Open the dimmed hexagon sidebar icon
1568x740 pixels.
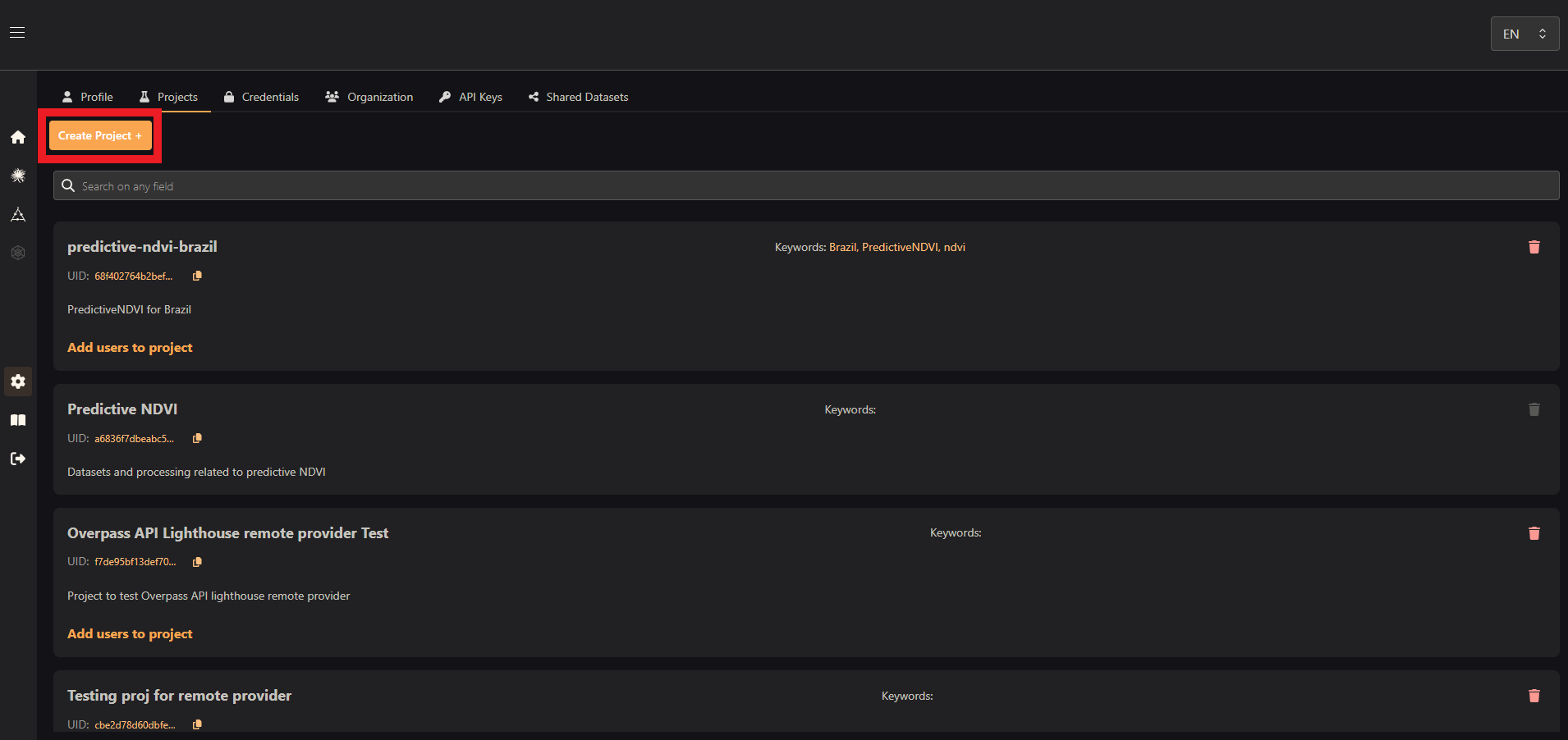(x=18, y=253)
